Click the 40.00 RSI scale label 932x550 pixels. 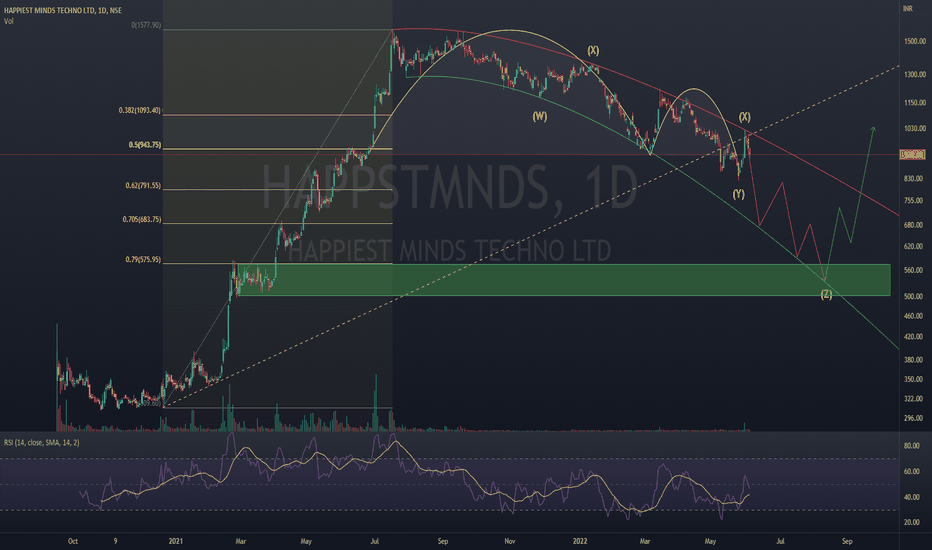pyautogui.click(x=912, y=497)
